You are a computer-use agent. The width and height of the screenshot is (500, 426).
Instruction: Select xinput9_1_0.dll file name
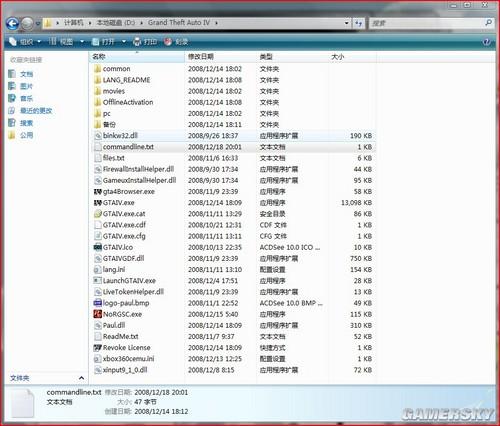(x=125, y=370)
